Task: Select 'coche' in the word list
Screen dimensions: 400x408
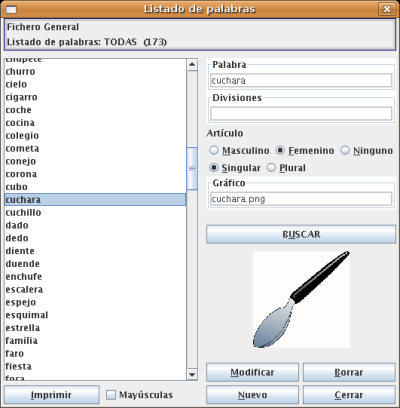Action: tap(95, 110)
